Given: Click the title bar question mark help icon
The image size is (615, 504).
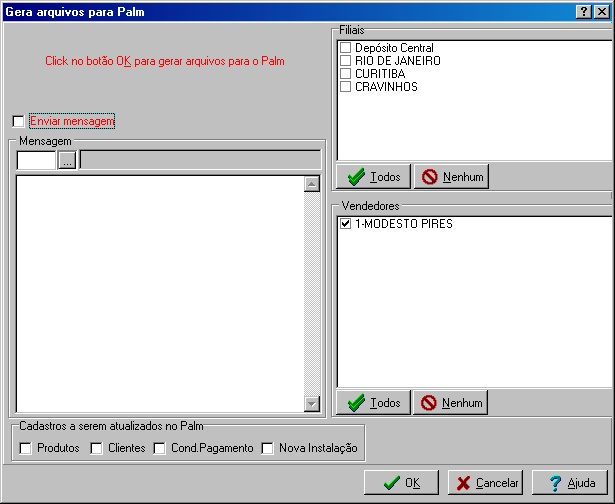Looking at the screenshot, I should click(x=584, y=12).
